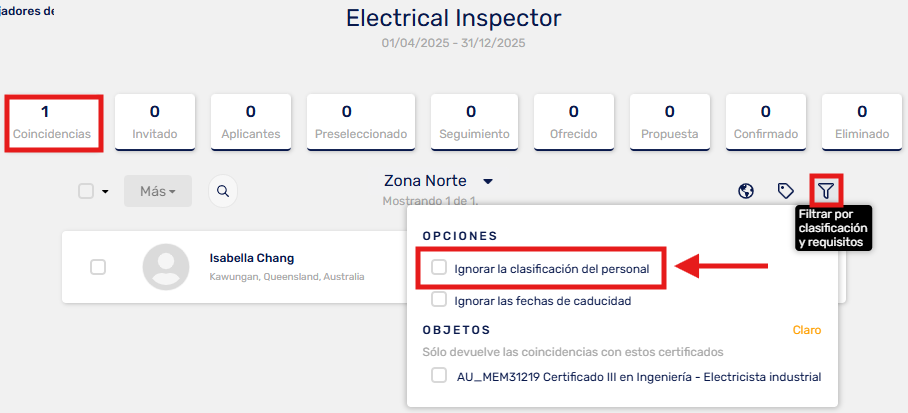Expand the Zona Norte dropdown
This screenshot has width=908, height=413.
coord(488,181)
